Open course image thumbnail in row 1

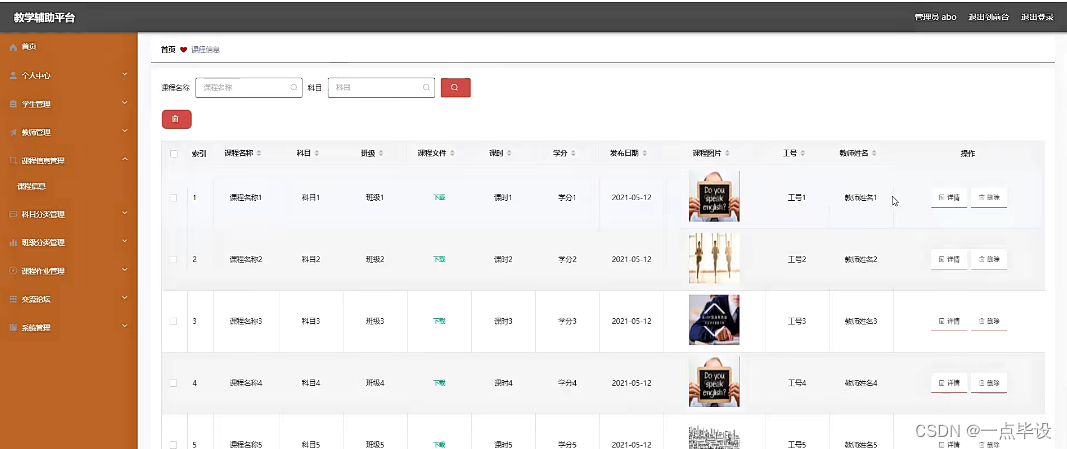coord(714,197)
